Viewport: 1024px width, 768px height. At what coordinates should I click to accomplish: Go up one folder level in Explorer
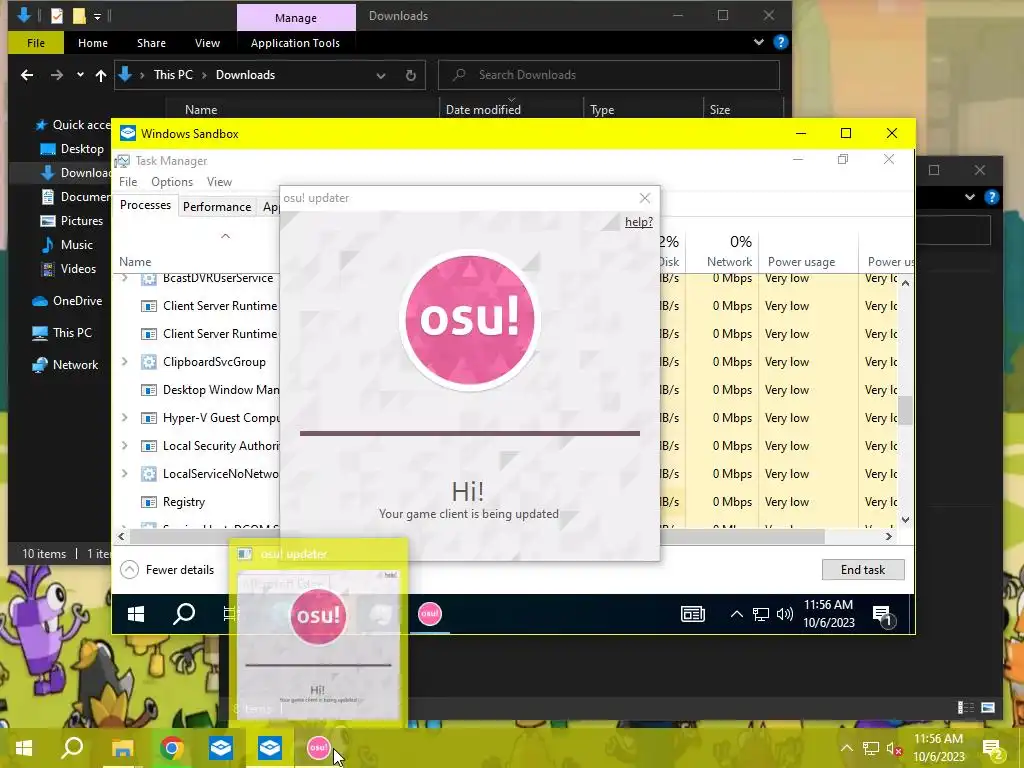coord(101,75)
